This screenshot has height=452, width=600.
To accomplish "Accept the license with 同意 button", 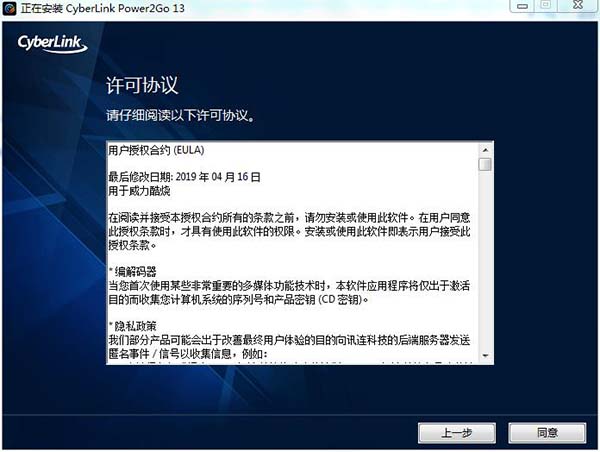I will pos(547,433).
